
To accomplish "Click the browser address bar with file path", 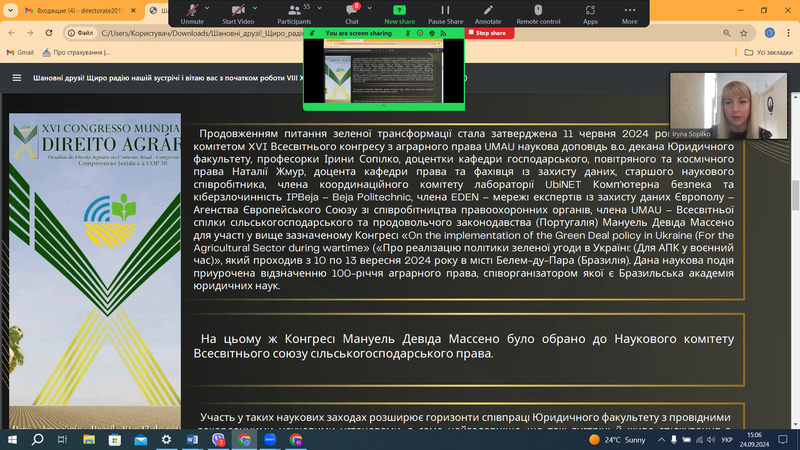I will 200,32.
